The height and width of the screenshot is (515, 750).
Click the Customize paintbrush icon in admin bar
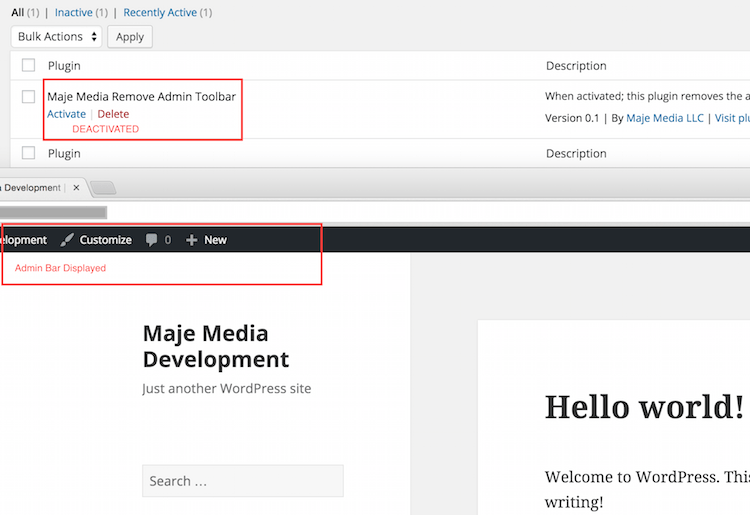pos(67,240)
